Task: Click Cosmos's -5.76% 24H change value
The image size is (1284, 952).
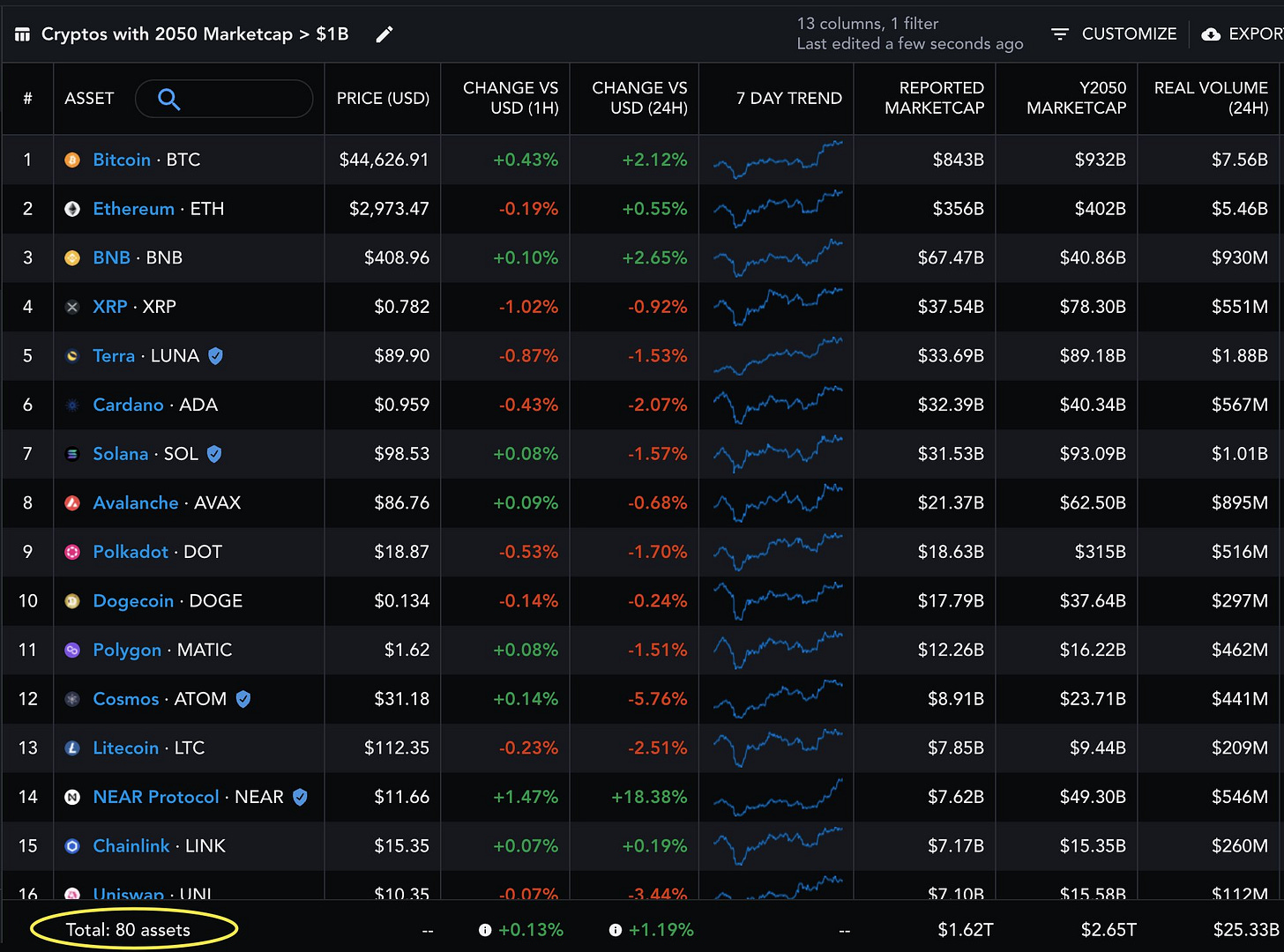Action: tap(657, 699)
